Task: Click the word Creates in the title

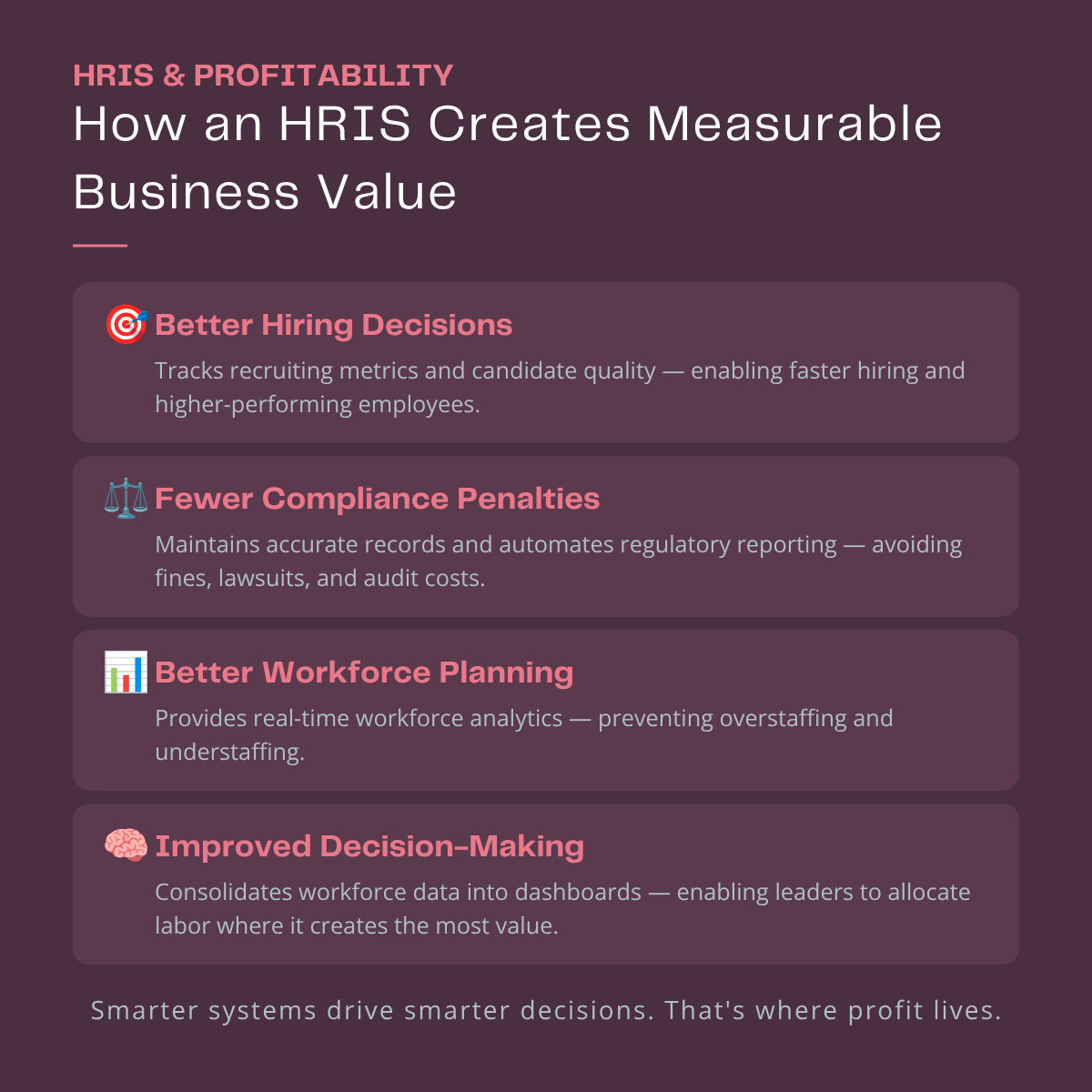Action: point(529,124)
